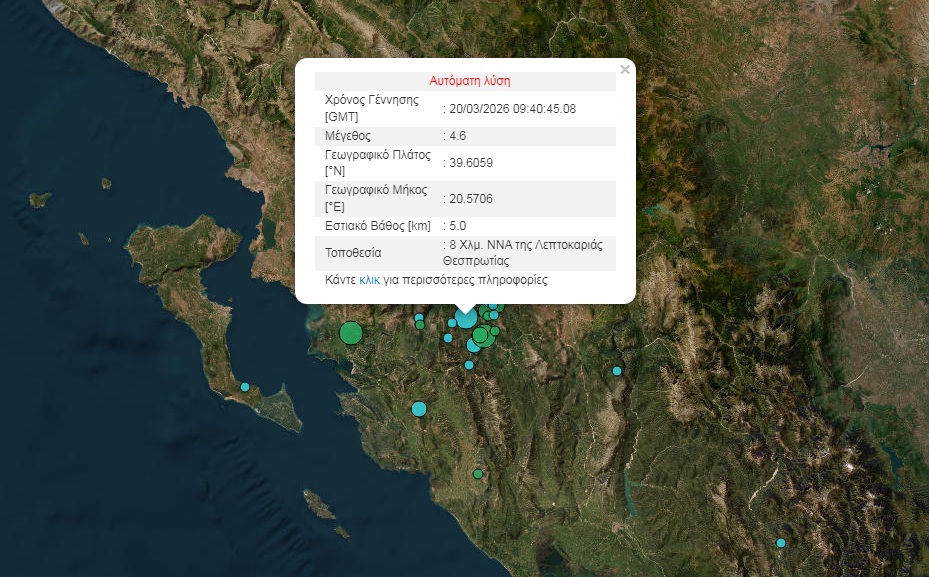Select the cyan marker in the bottom-right map corner

point(781,543)
